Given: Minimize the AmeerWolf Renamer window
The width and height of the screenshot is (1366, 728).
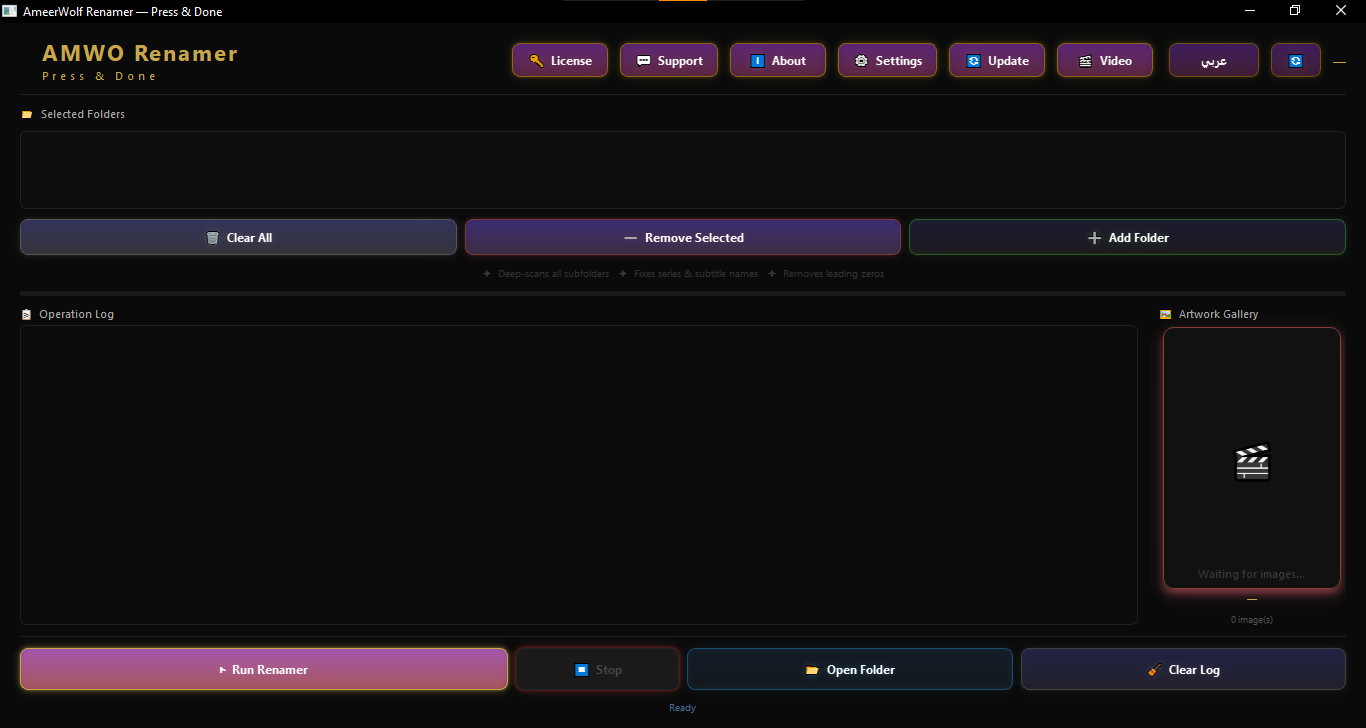Looking at the screenshot, I should pos(1250,11).
